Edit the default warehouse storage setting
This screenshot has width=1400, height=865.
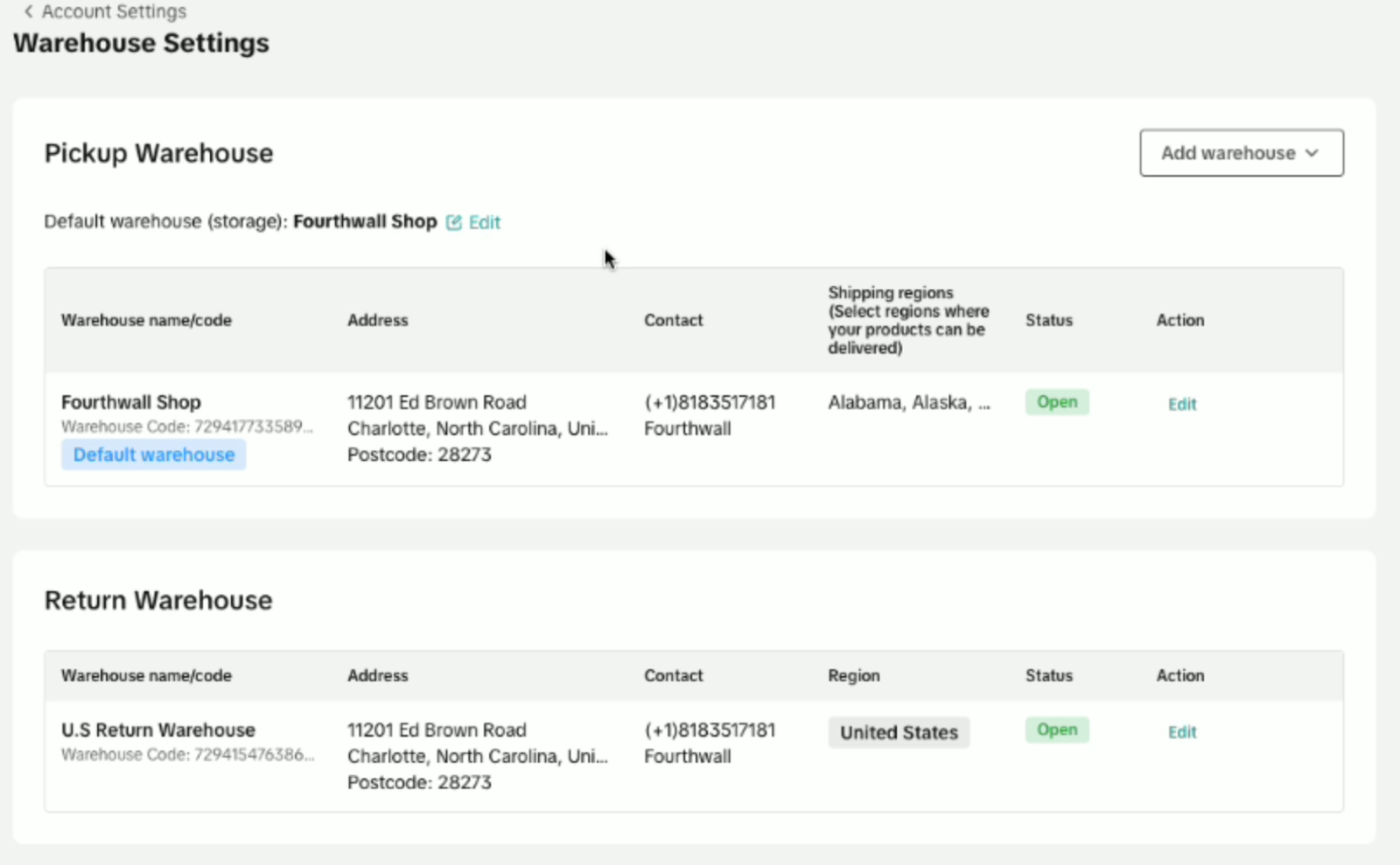pyautogui.click(x=484, y=222)
